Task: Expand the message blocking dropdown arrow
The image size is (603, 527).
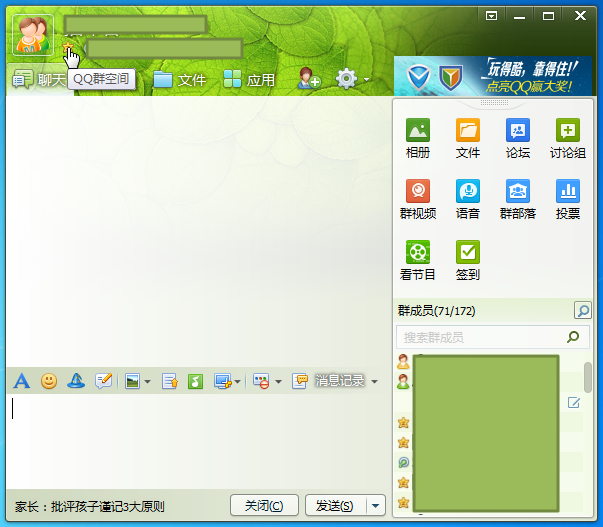Action: 278,382
